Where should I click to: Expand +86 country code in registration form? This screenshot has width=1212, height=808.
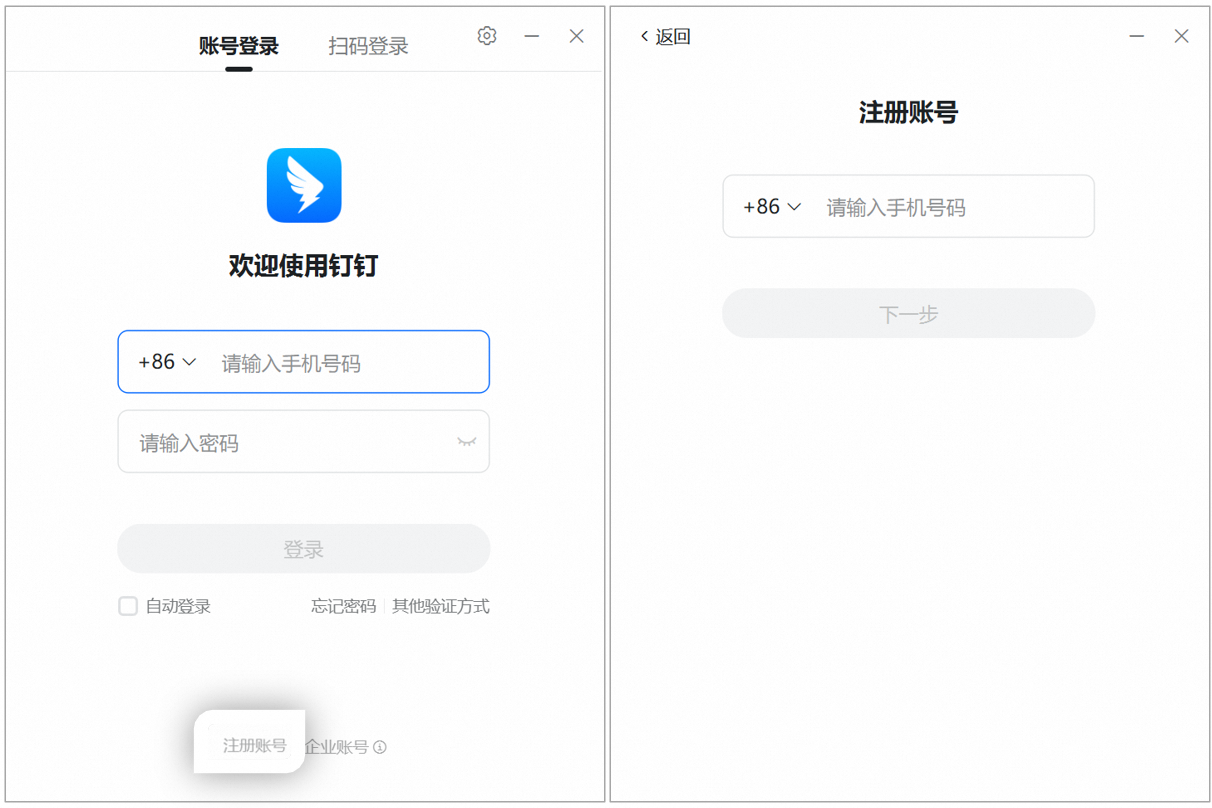coord(772,207)
